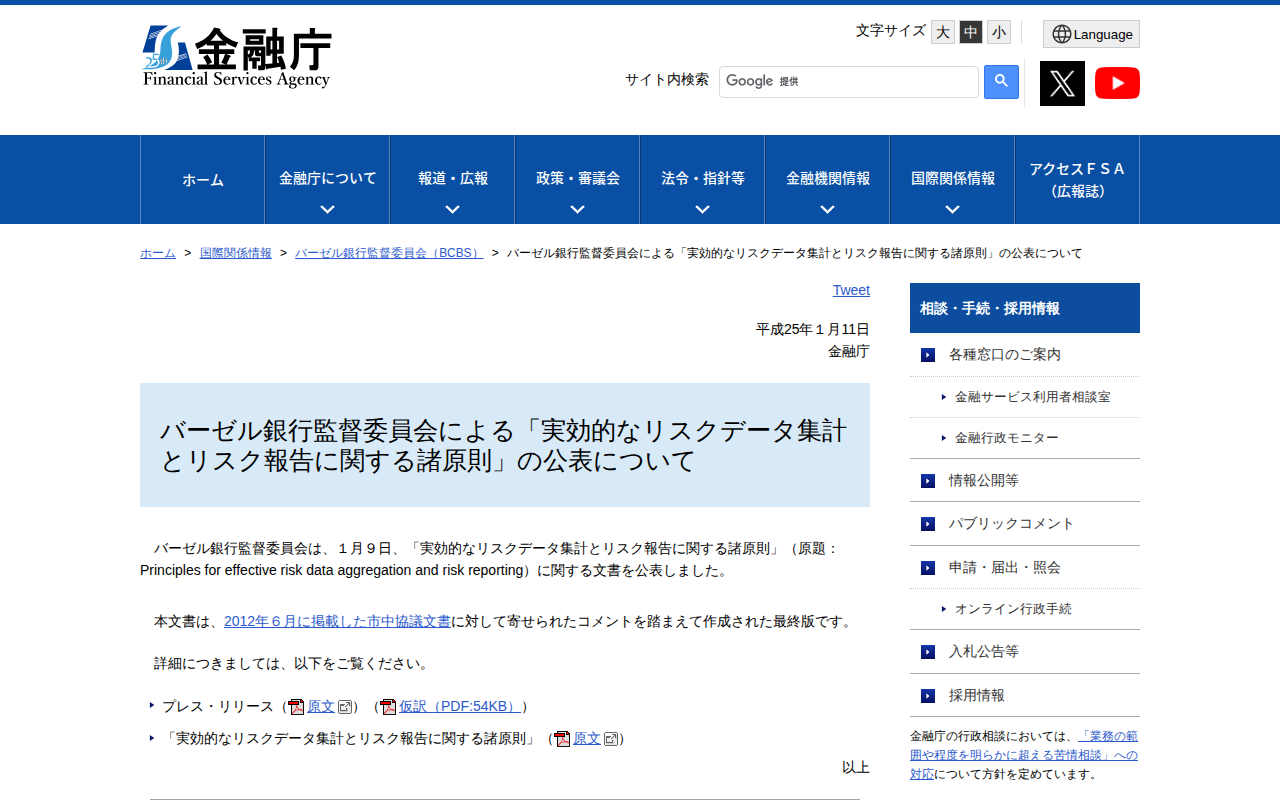This screenshot has height=800, width=1280.
Task: Expand the 国際関係情報 menu
Action: 951,179
